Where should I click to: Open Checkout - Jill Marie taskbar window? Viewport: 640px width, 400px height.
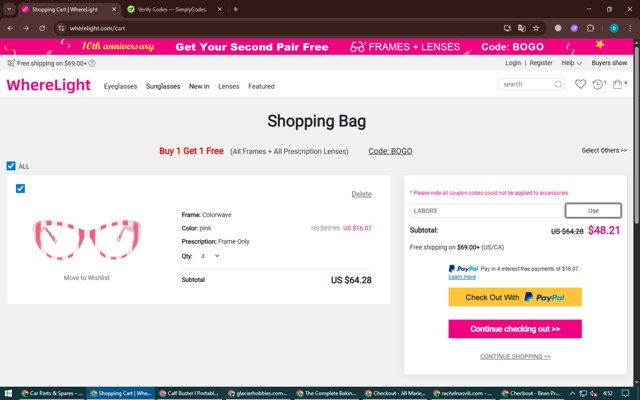point(396,393)
